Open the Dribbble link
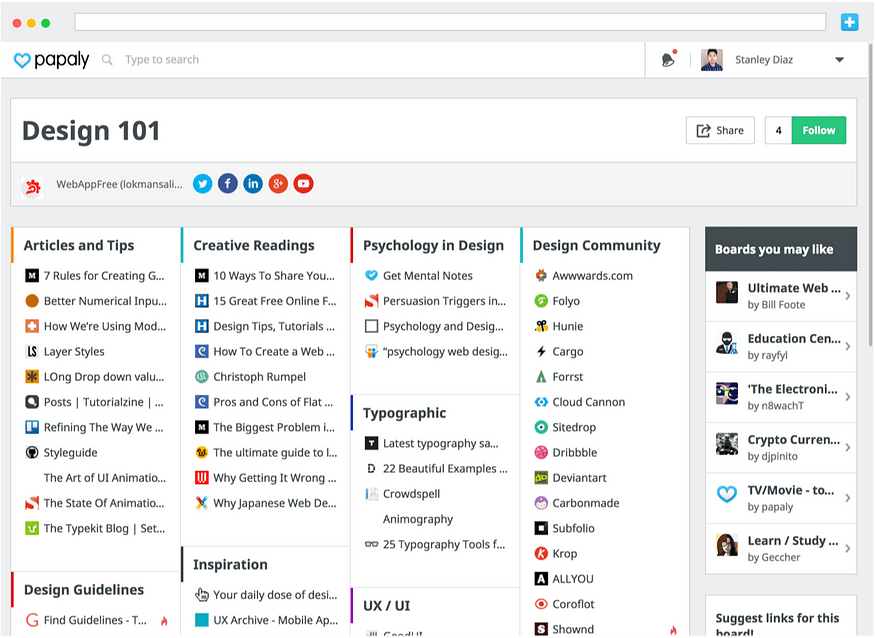Viewport: 875px width, 638px height. point(574,452)
